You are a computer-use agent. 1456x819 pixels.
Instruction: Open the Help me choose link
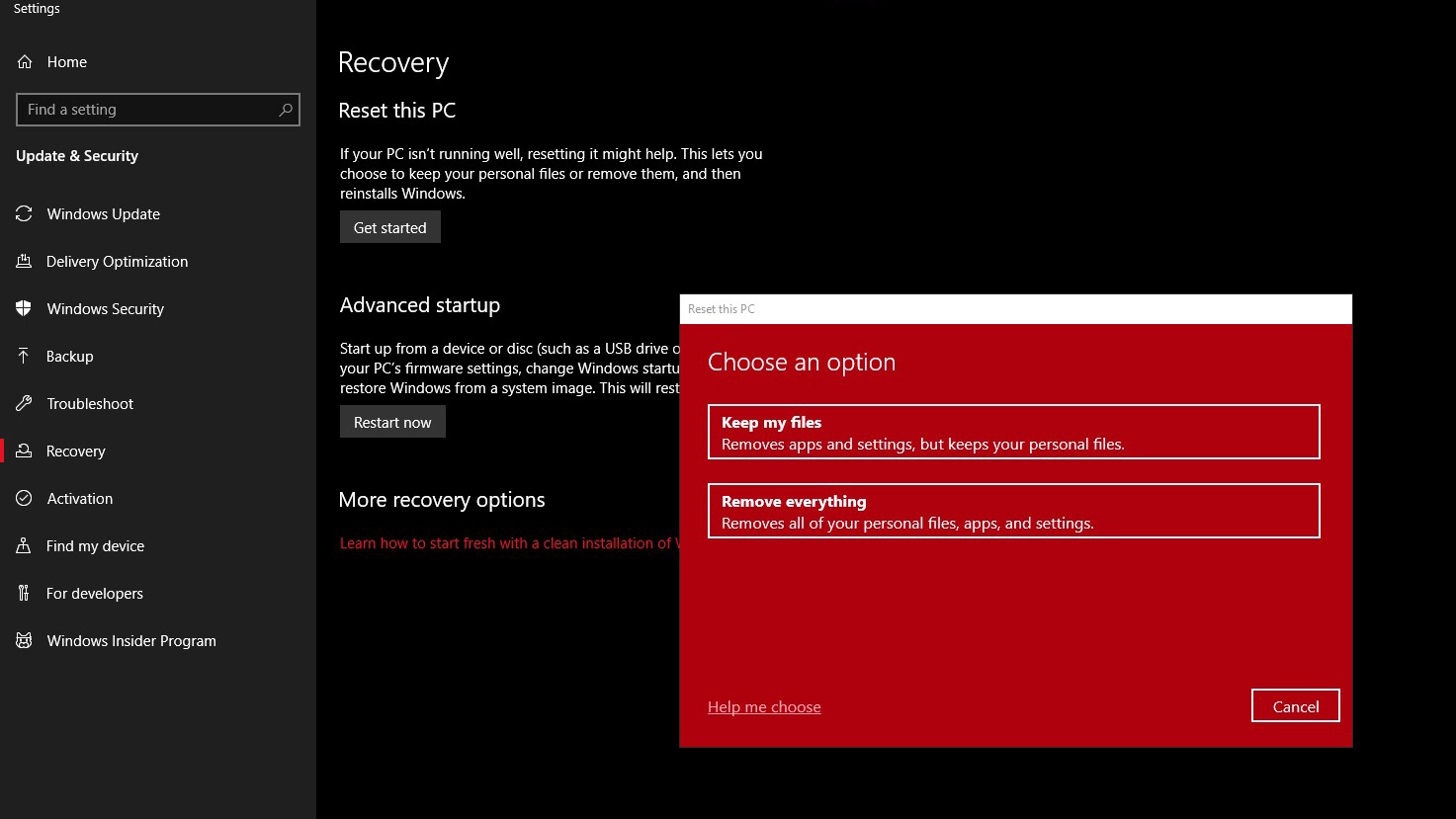pos(764,707)
